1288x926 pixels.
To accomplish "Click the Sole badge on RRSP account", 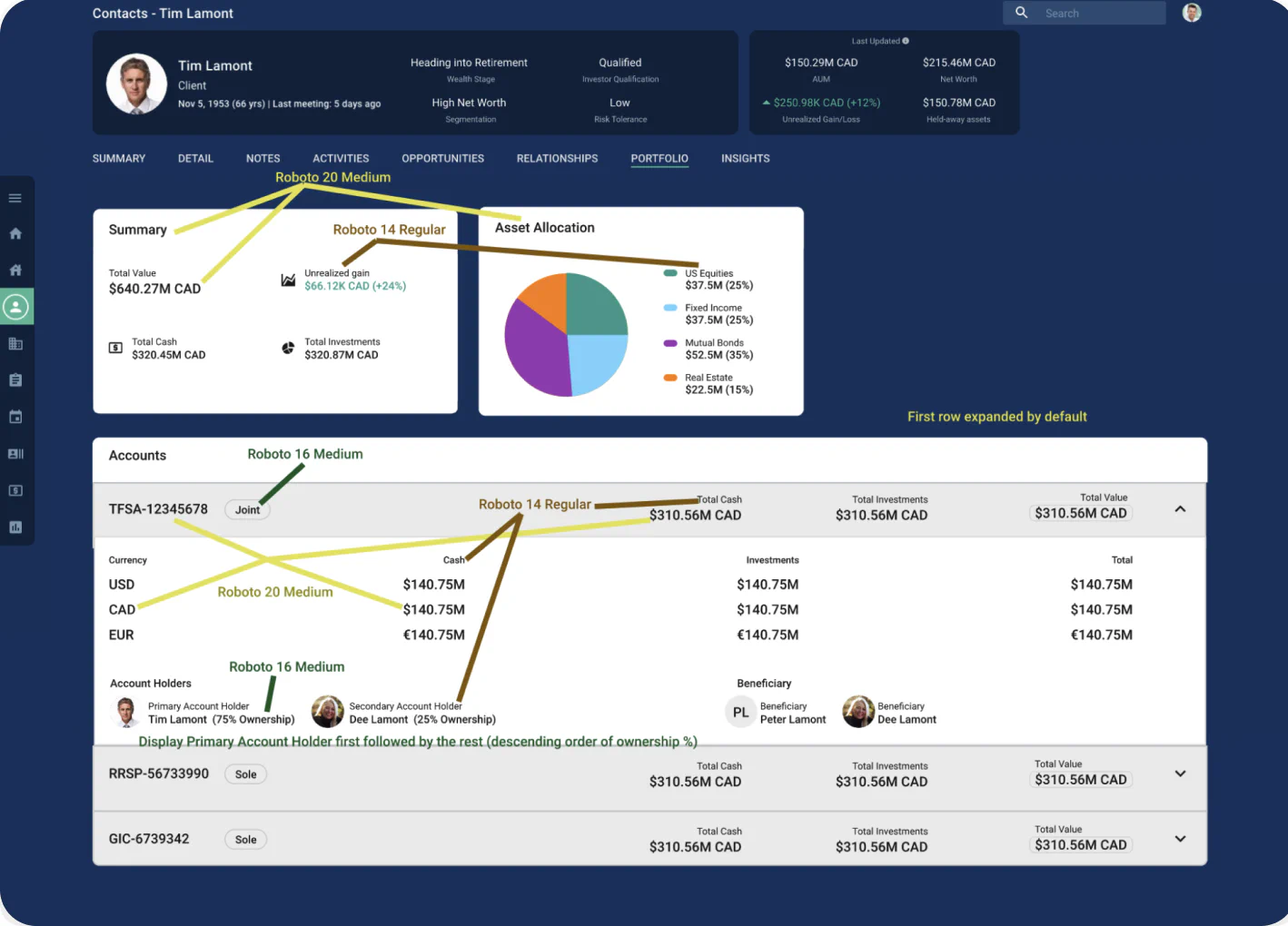I will point(245,774).
